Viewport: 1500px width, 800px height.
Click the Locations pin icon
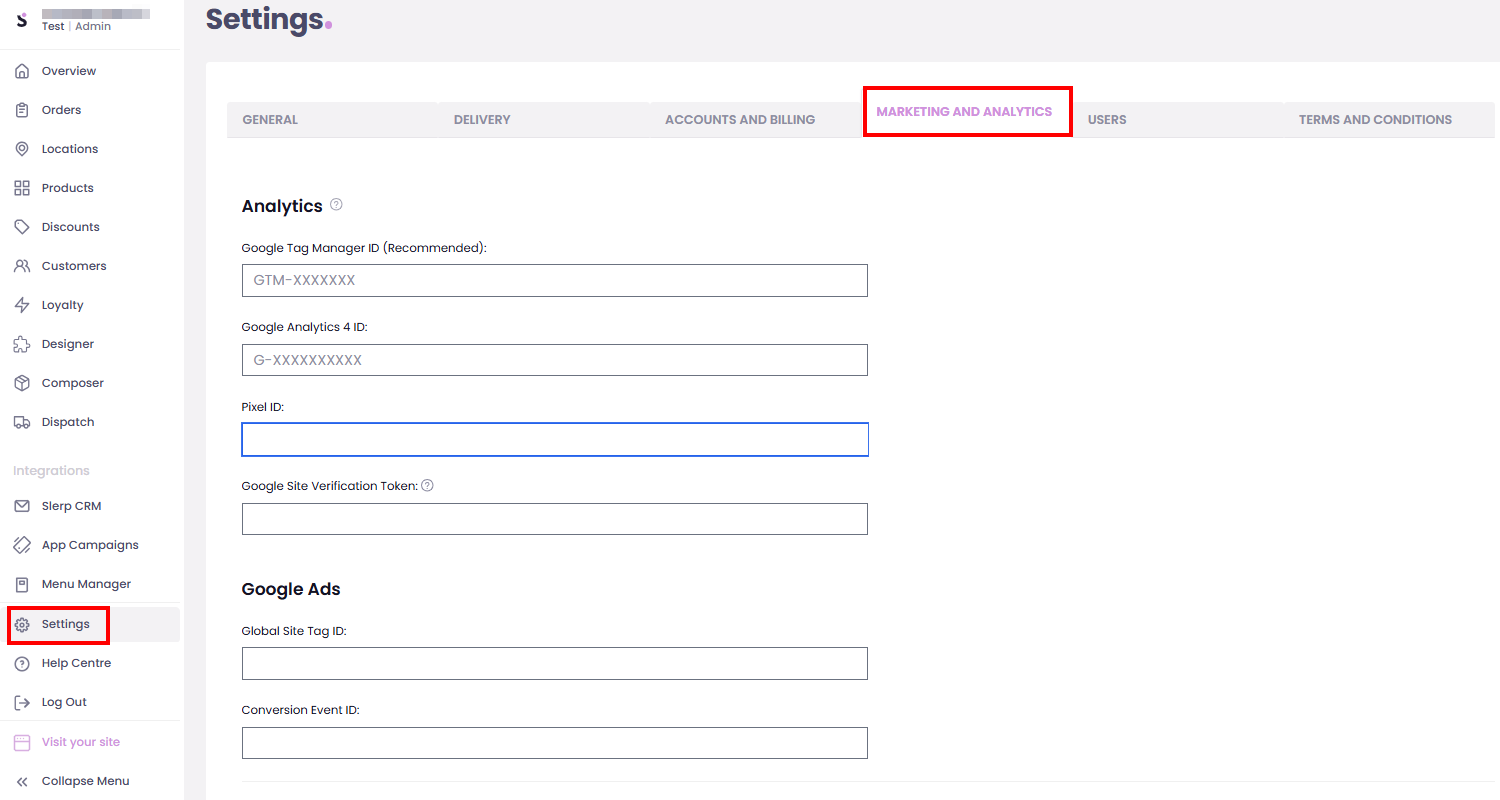tap(22, 149)
